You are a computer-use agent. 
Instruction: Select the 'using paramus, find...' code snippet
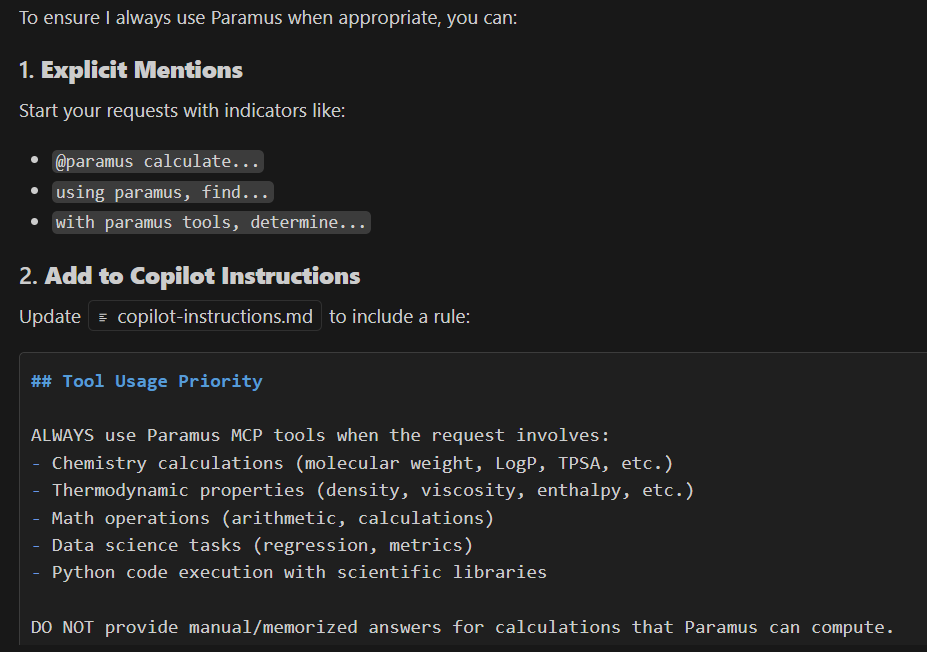coord(163,192)
